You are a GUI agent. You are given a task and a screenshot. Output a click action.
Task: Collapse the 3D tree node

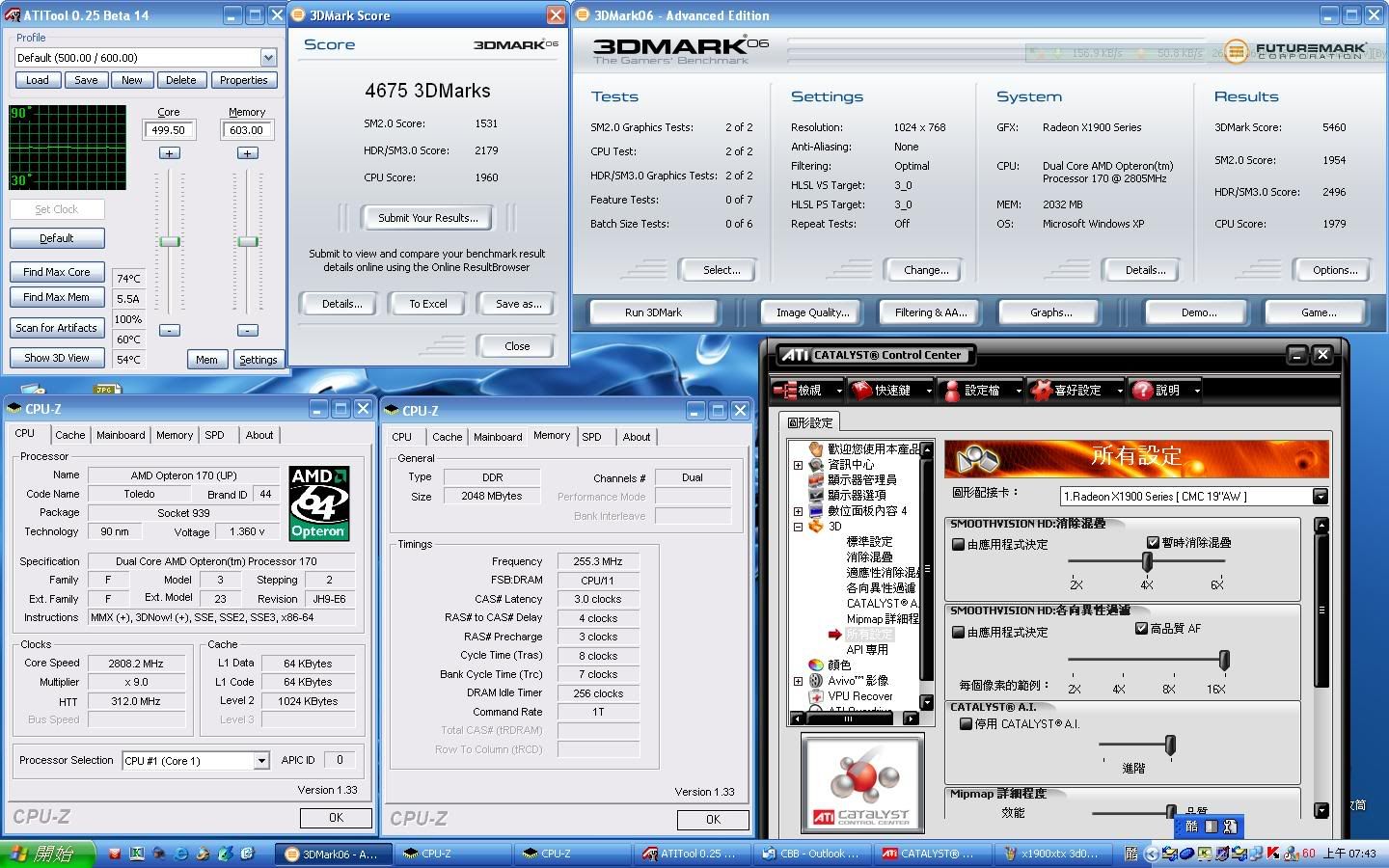[x=798, y=527]
